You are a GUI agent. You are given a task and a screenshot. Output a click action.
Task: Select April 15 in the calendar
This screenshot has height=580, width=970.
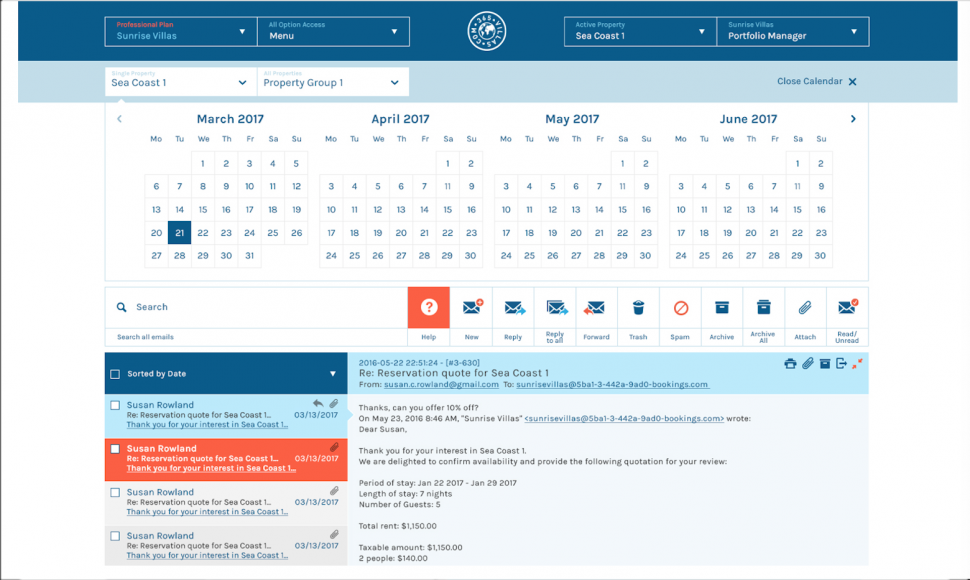click(x=447, y=210)
